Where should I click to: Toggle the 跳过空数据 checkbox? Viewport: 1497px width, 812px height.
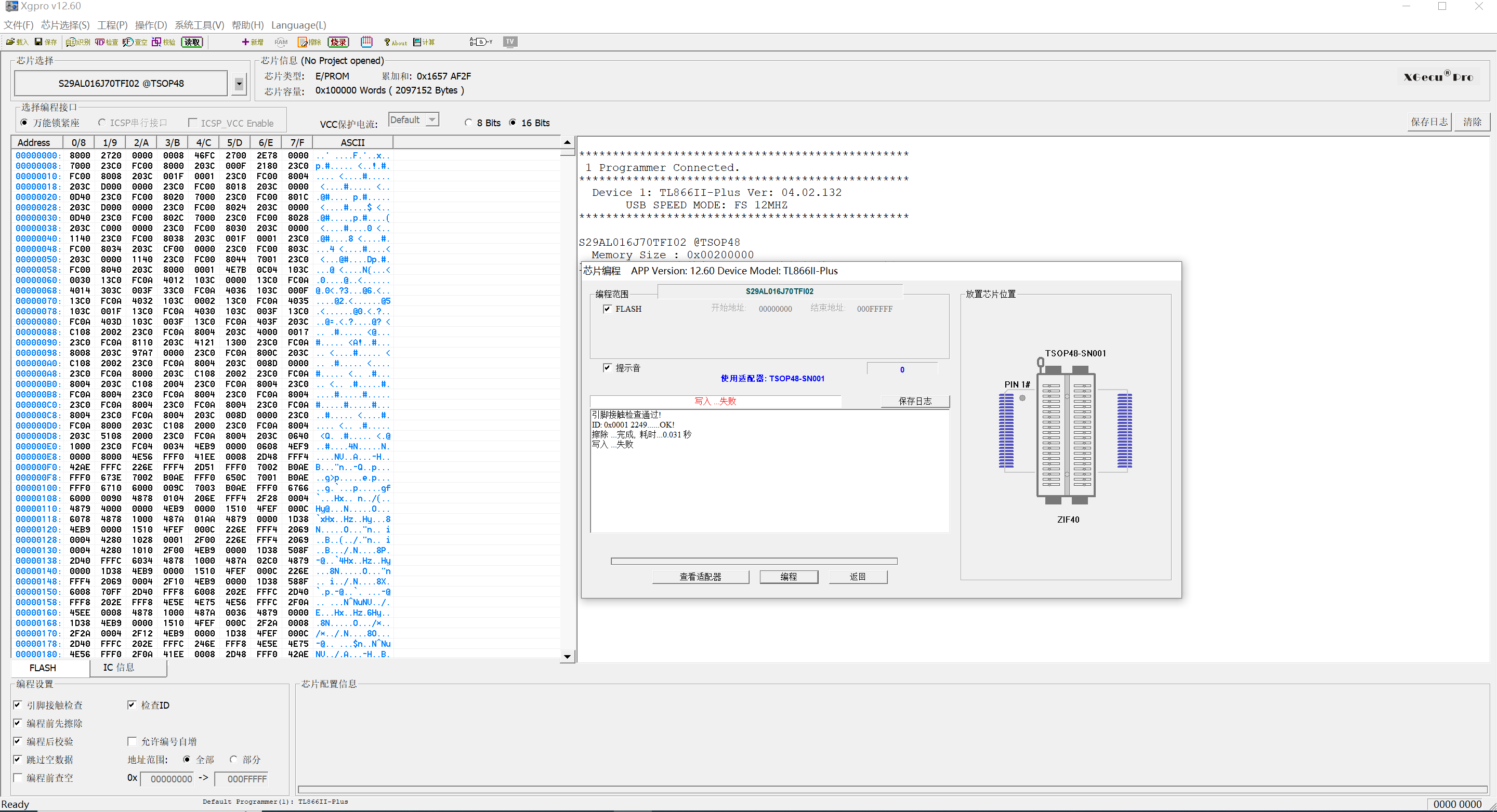click(x=18, y=759)
